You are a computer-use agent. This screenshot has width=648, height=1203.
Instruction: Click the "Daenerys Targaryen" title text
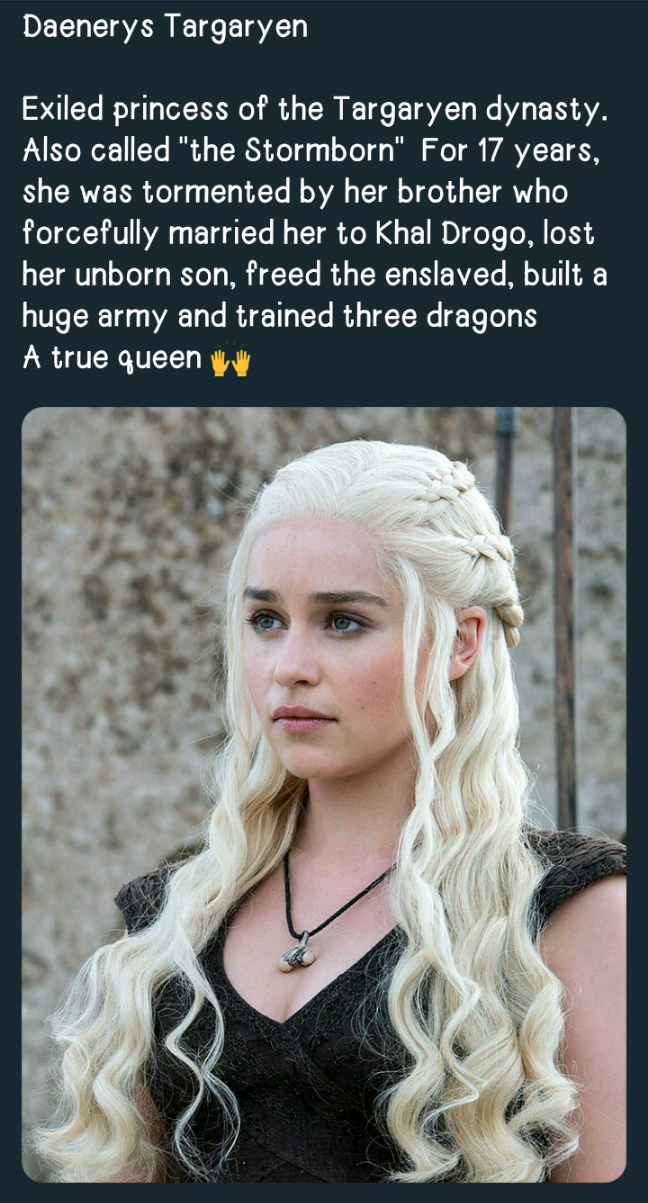point(165,27)
